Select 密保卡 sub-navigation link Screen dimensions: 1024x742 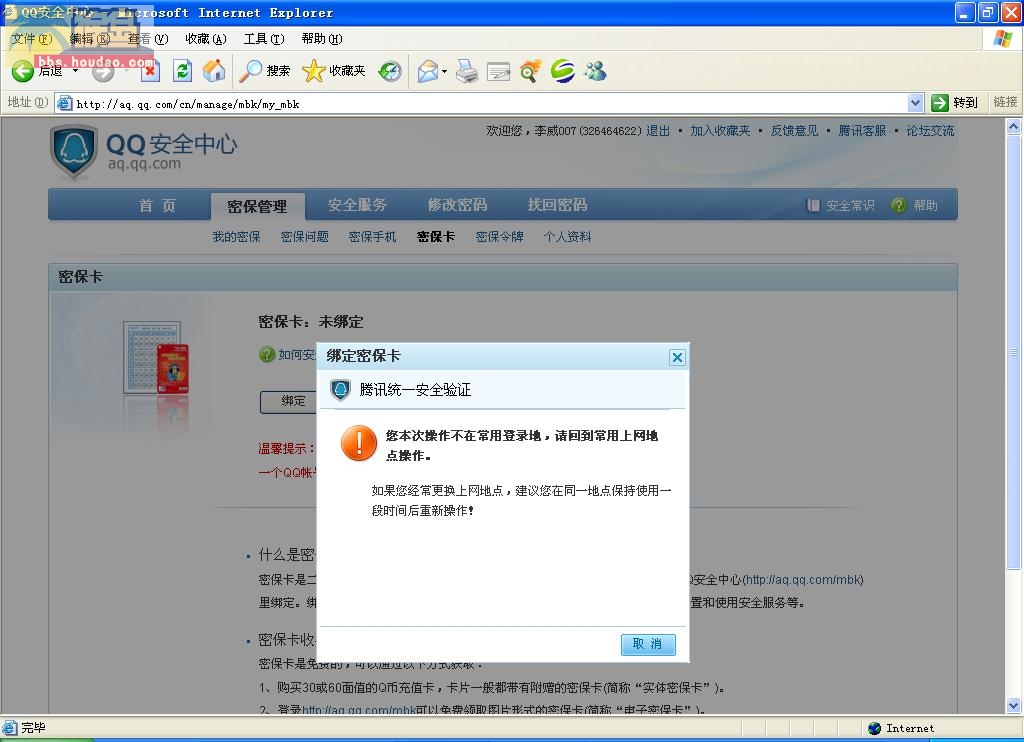tap(436, 236)
